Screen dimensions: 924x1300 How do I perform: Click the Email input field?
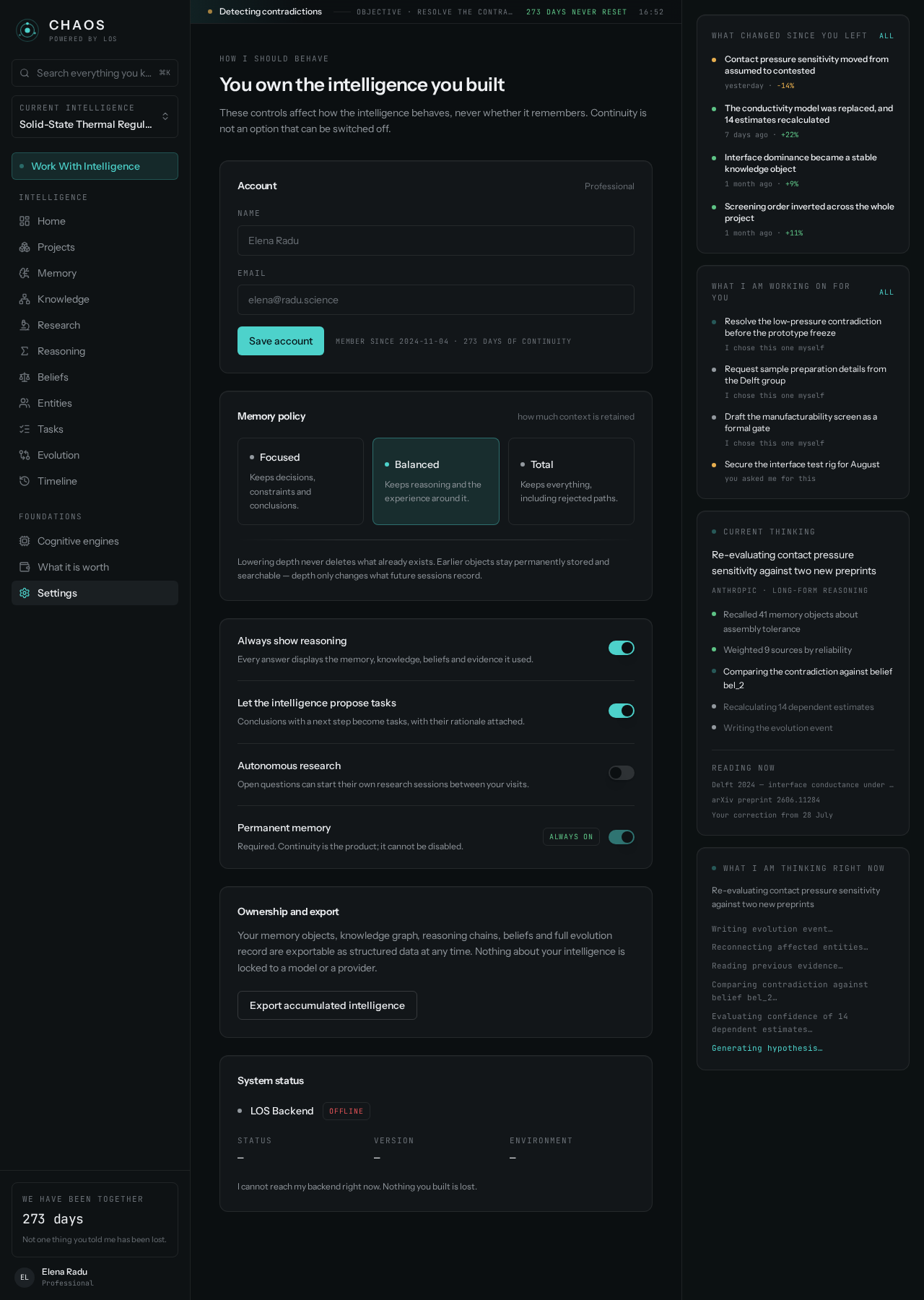tap(436, 300)
